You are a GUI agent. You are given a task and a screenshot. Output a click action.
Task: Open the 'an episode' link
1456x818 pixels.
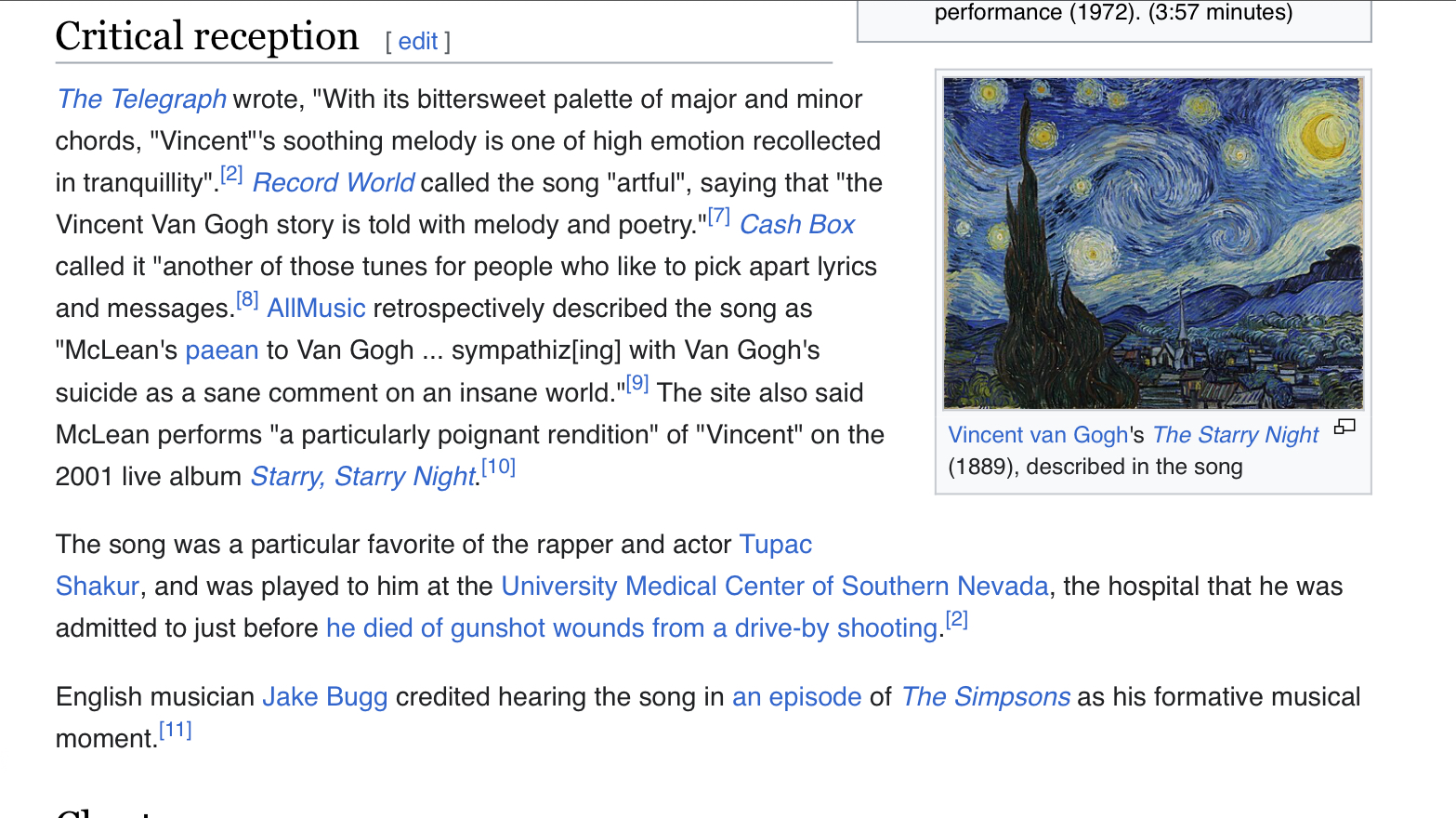(x=796, y=697)
